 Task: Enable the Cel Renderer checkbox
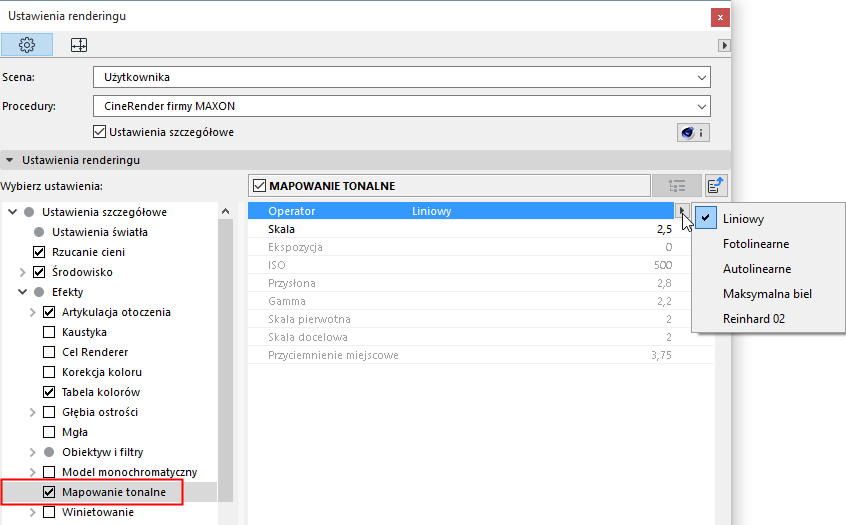coord(49,352)
